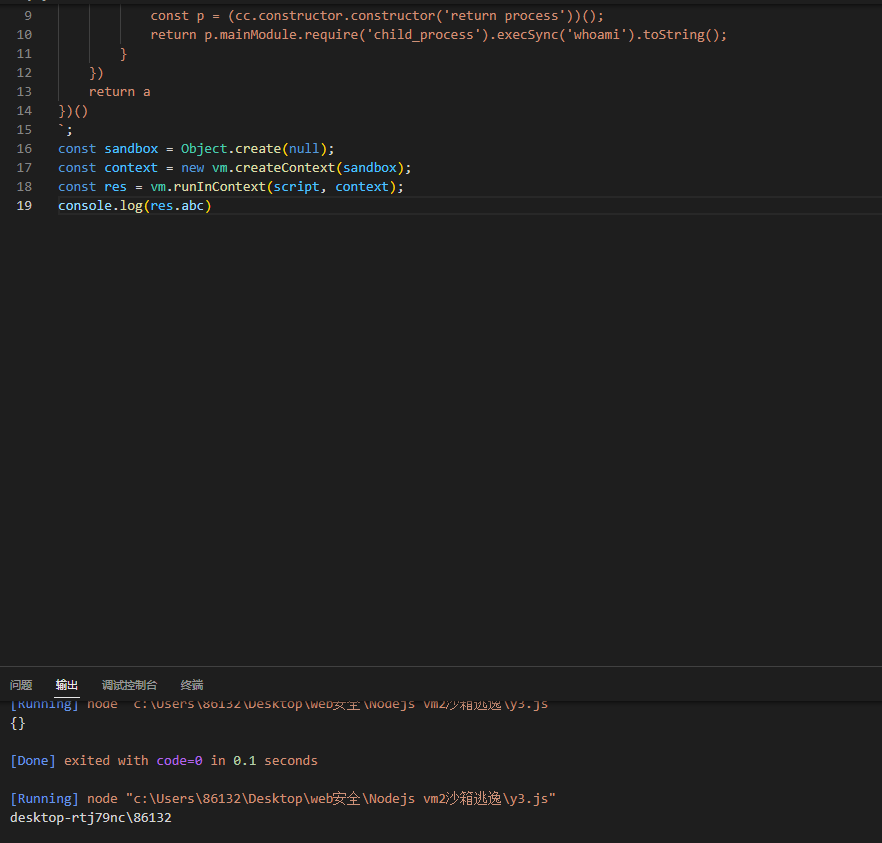The width and height of the screenshot is (882, 843).
Task: Click 'null' keyword on line 16
Action: tap(304, 149)
